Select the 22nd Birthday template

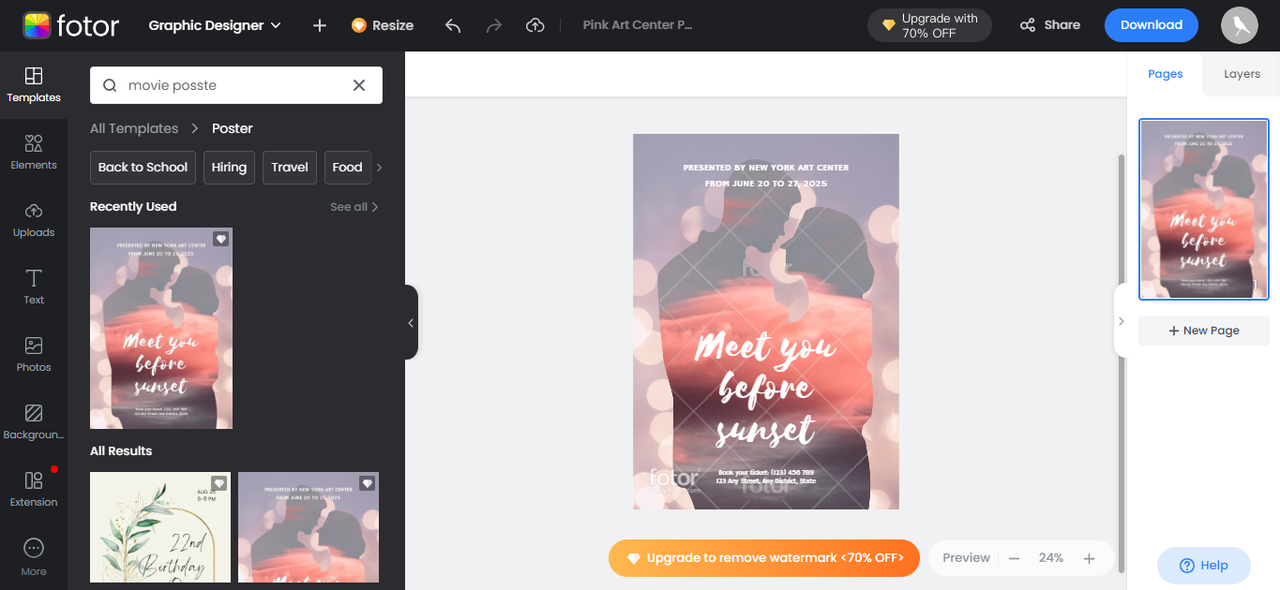click(x=160, y=527)
